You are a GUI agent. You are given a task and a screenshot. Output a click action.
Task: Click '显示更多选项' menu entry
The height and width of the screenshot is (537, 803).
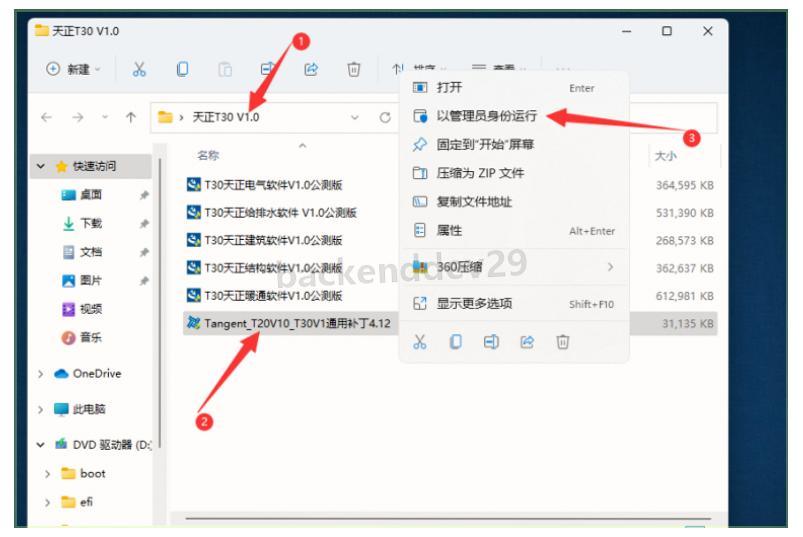click(474, 304)
